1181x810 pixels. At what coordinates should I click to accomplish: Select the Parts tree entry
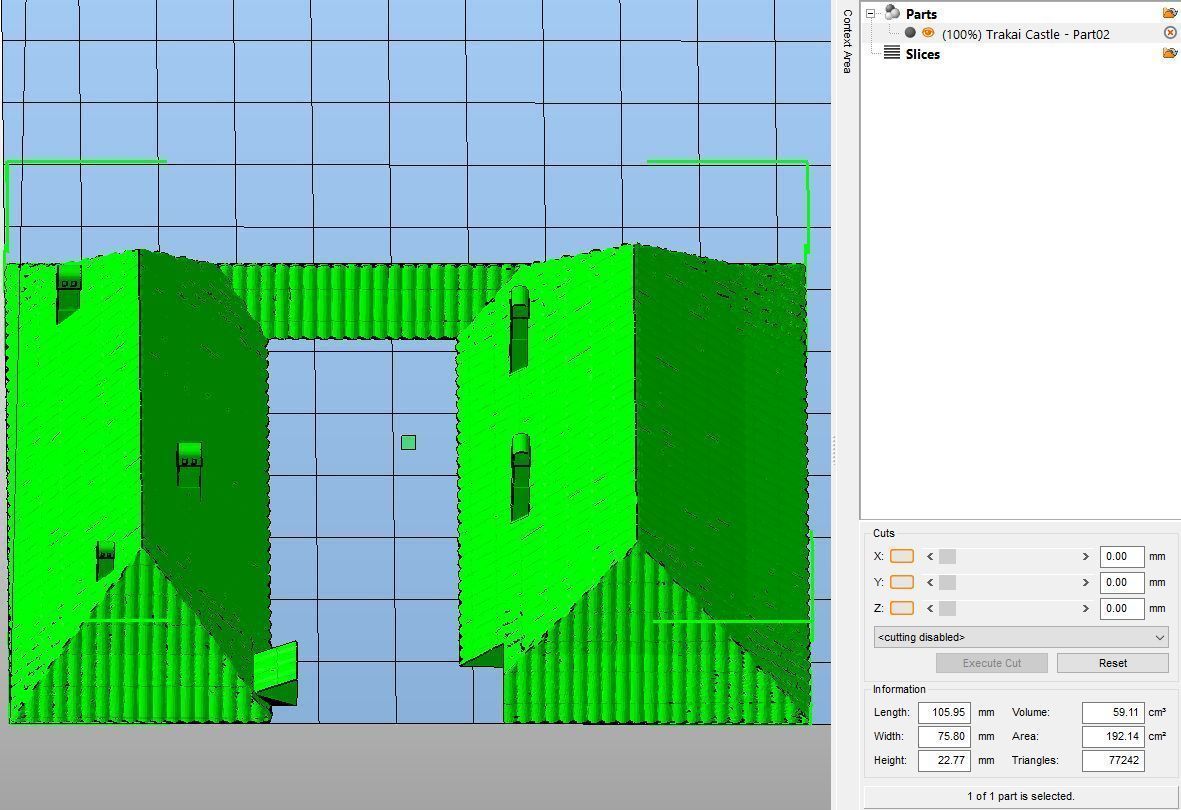point(921,14)
